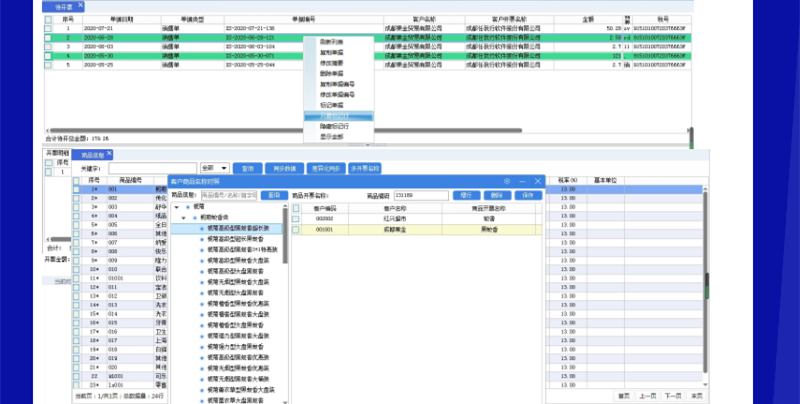
Task: Focus the 商品信息 search box in dialog
Action: (229, 195)
